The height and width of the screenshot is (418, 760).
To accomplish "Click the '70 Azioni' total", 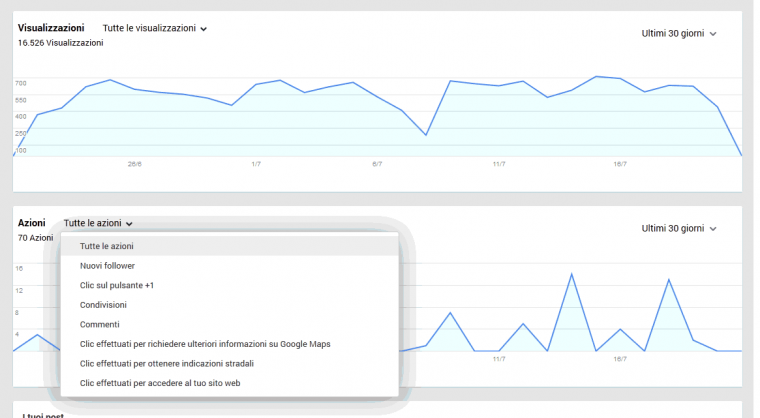I will pyautogui.click(x=35, y=238).
